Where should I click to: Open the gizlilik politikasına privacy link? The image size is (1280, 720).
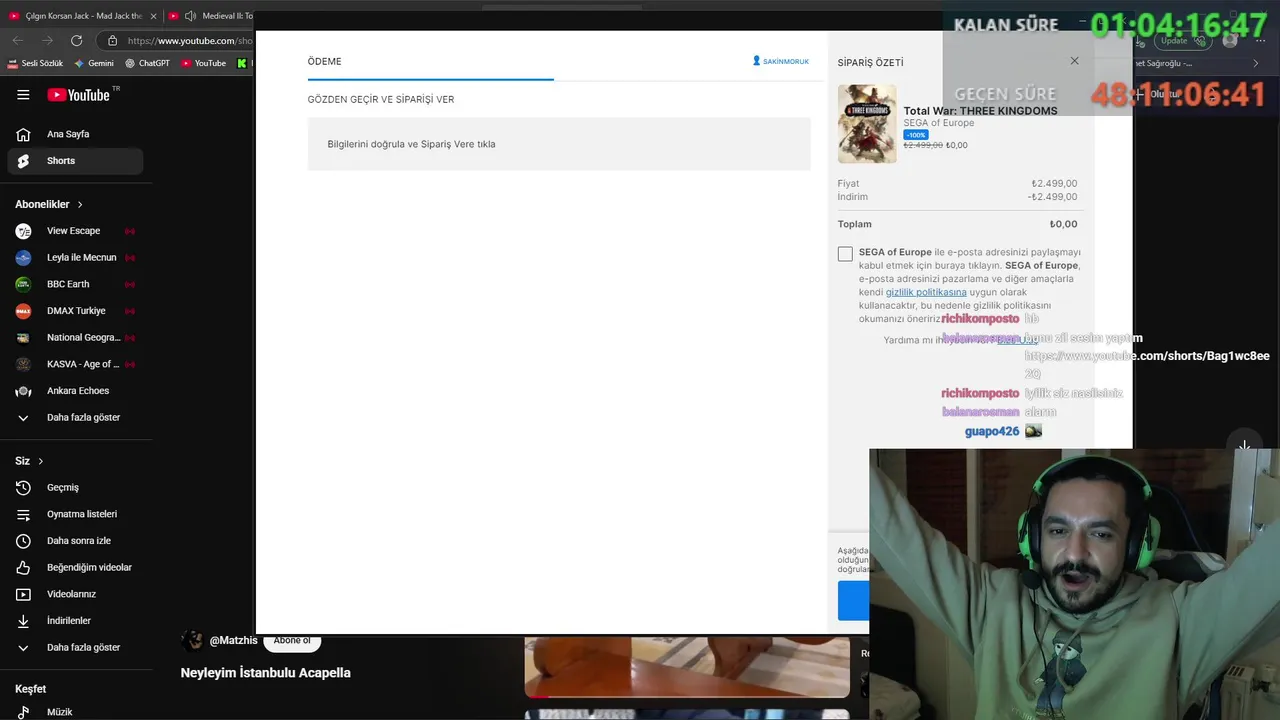pyautogui.click(x=926, y=292)
